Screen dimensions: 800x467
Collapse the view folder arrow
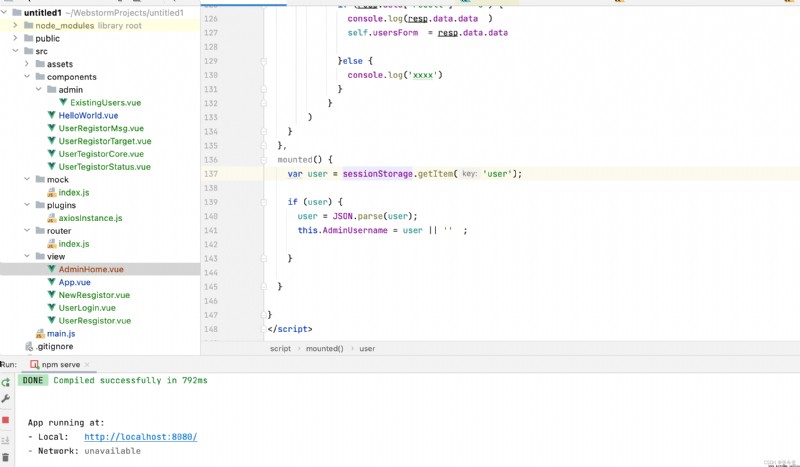tap(27, 256)
